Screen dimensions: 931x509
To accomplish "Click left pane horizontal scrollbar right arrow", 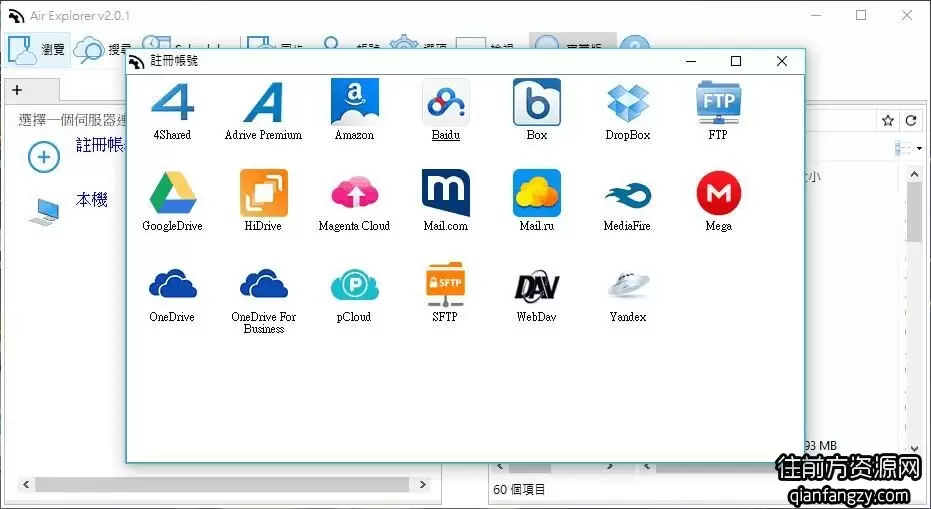I will click(x=423, y=485).
